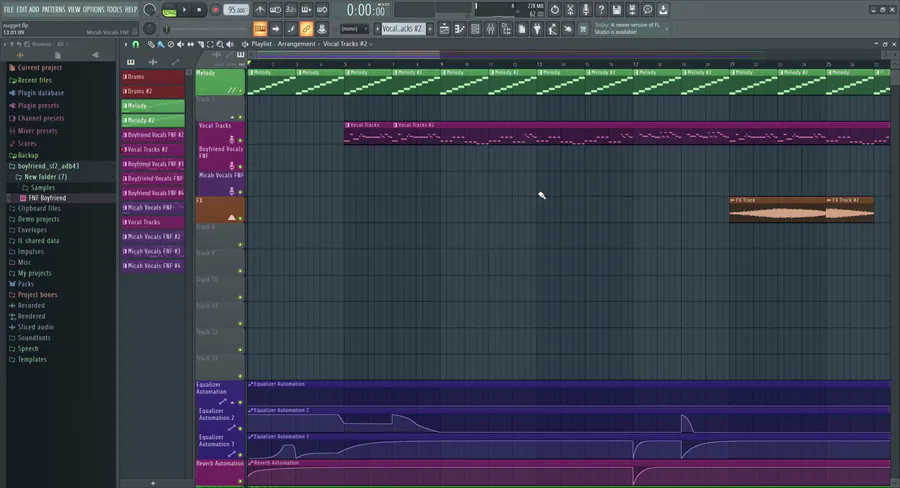Image resolution: width=900 pixels, height=488 pixels.
Task: Mute the Equalizer Automation 2 track
Action: coord(240,428)
